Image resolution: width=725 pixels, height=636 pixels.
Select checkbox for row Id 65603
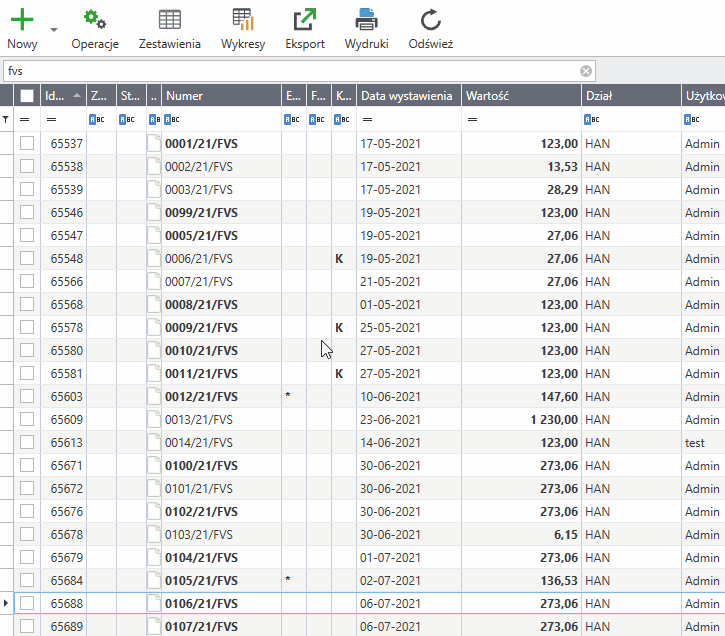tap(27, 397)
